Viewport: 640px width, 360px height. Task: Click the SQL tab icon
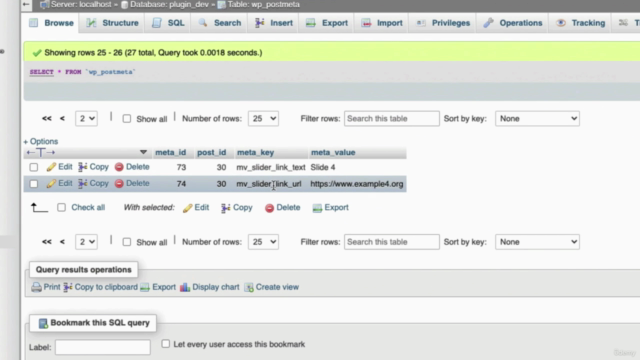pyautogui.click(x=157, y=23)
